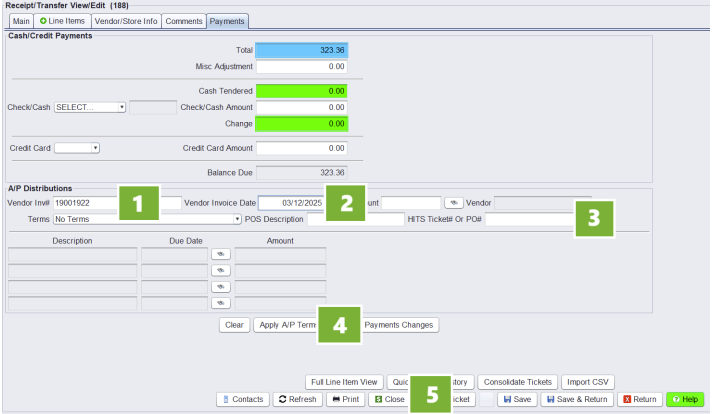
Task: Click the Clear button
Action: click(x=234, y=325)
